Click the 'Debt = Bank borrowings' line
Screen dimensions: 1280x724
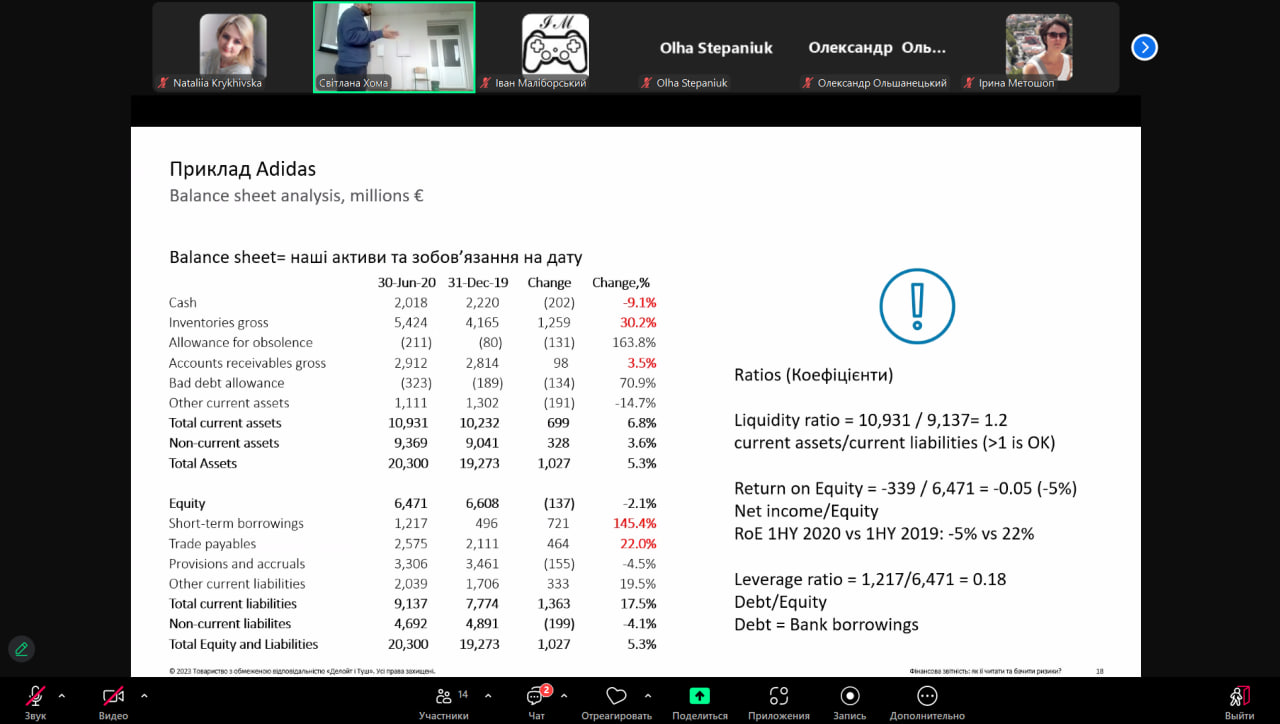pyautogui.click(x=826, y=625)
